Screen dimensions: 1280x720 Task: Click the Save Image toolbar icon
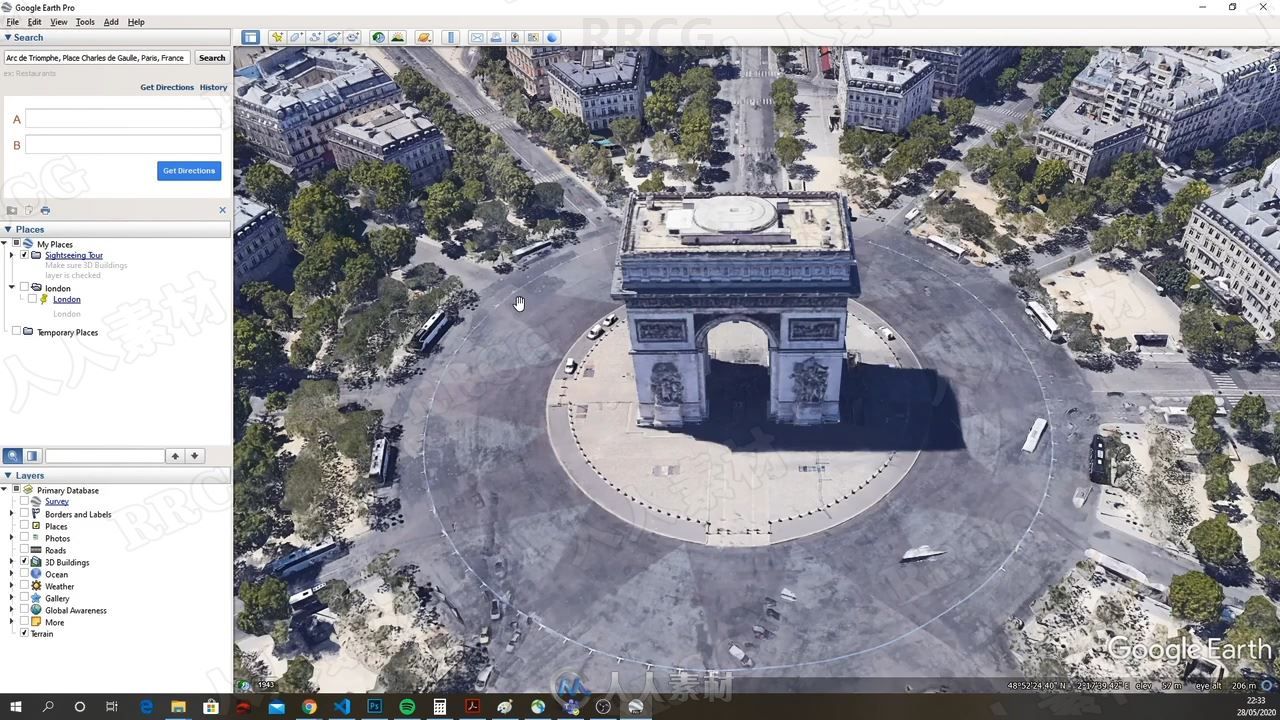tap(515, 37)
